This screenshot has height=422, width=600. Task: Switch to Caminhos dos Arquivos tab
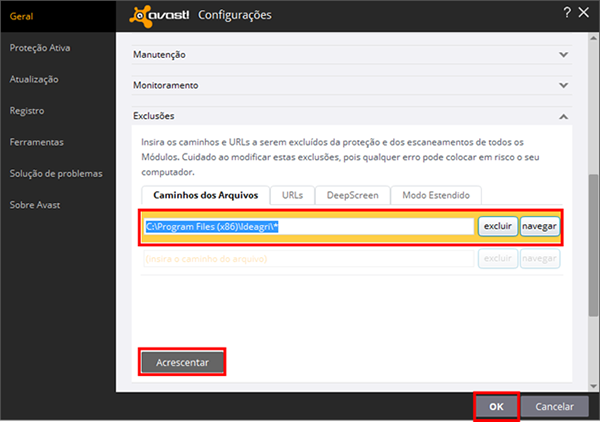(205, 195)
